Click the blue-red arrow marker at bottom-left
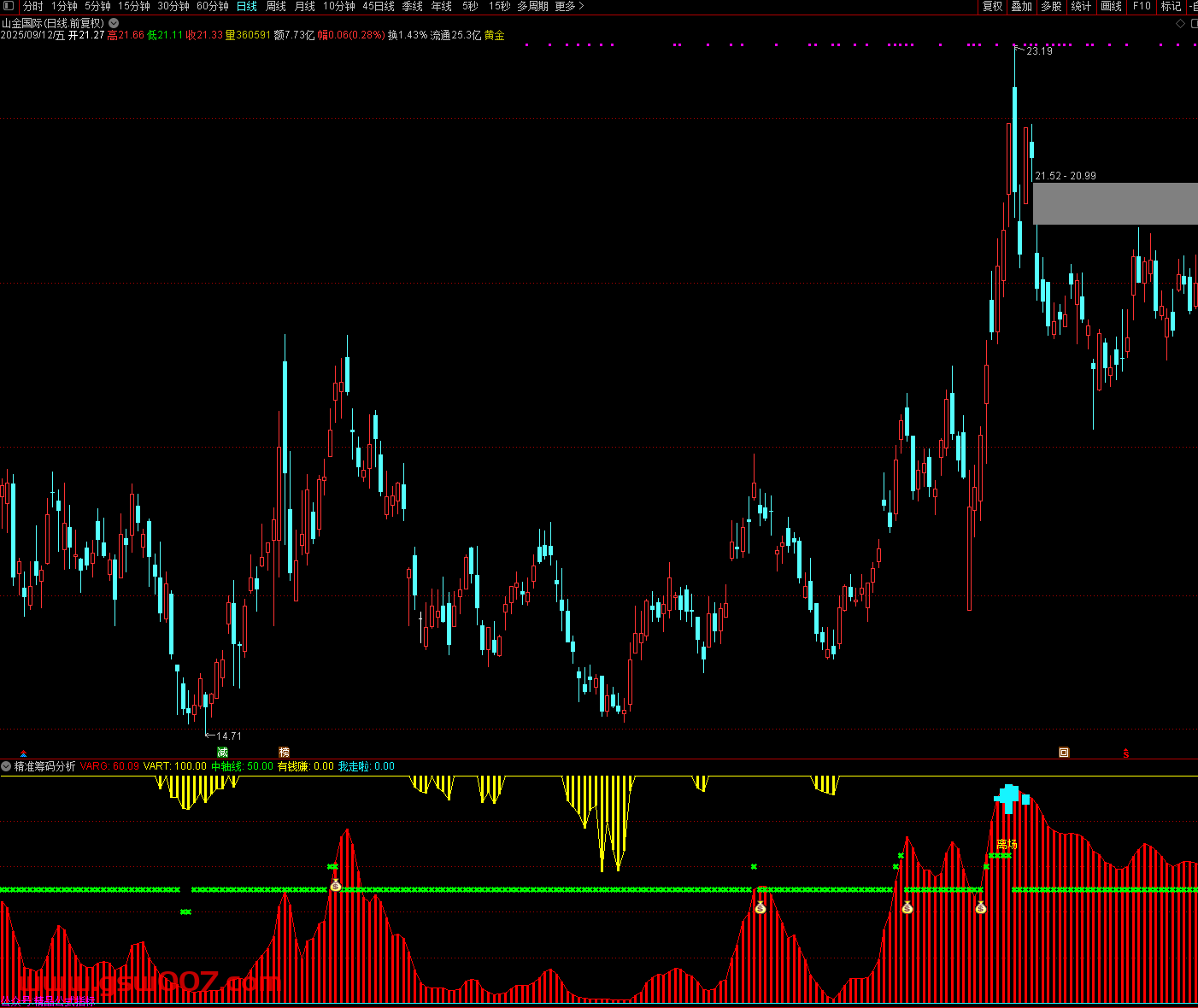This screenshot has height=1008, width=1198. click(23, 753)
